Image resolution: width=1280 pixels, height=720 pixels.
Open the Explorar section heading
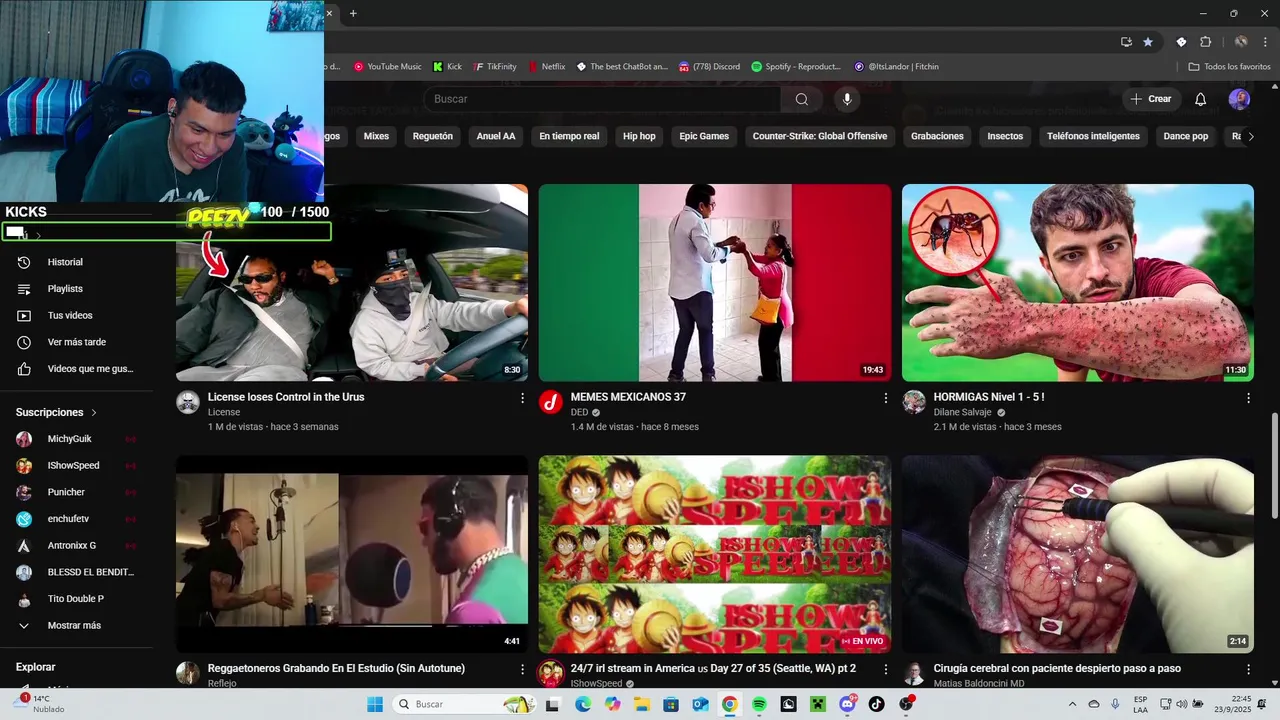coord(36,667)
